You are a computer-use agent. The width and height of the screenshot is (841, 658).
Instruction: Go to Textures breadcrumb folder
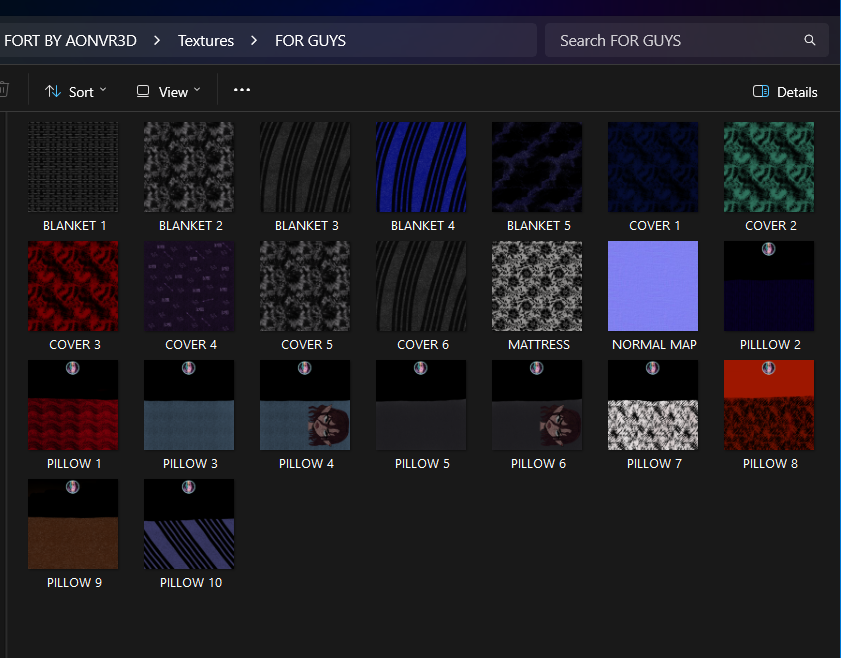pos(206,41)
